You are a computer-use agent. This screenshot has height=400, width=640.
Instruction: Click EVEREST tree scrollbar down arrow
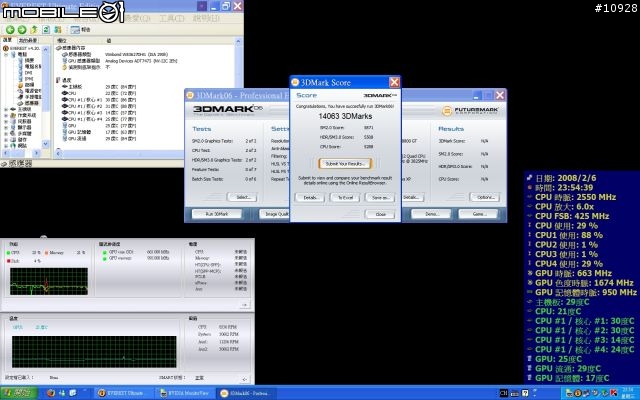pyautogui.click(x=46, y=144)
